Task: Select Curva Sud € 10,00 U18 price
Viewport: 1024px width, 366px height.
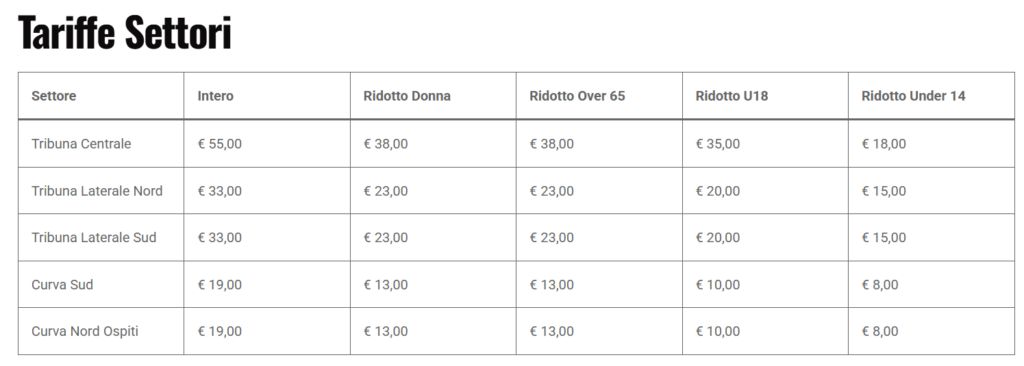Action: (x=718, y=284)
